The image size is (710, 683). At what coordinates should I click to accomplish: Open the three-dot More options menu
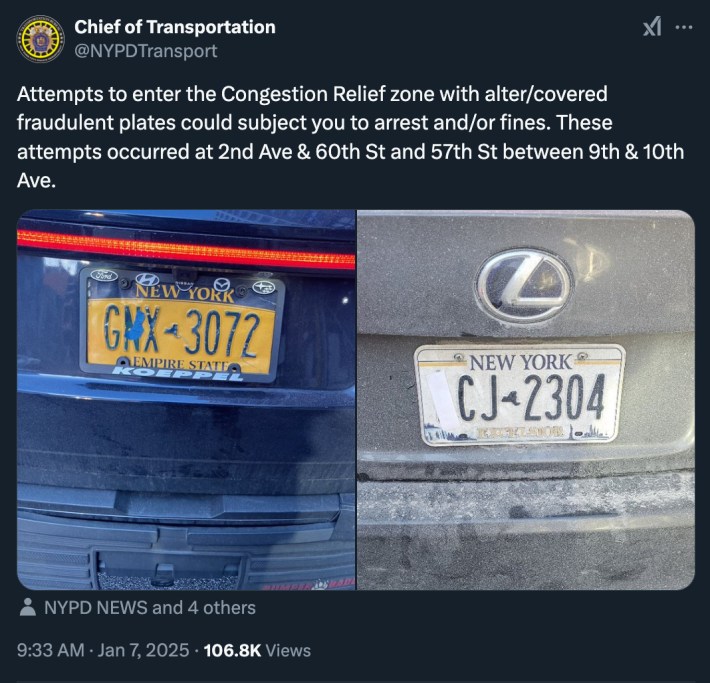tap(684, 27)
